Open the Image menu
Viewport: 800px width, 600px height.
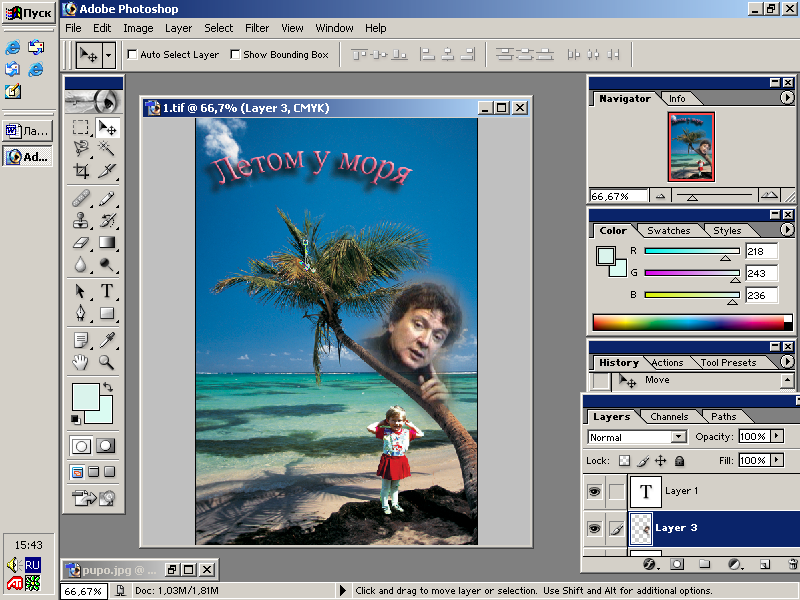pos(138,28)
